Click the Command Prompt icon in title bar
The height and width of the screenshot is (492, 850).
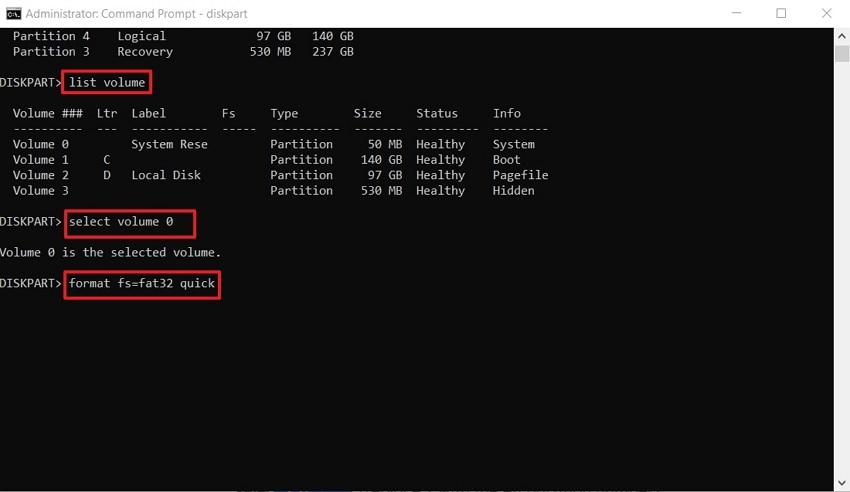coord(14,14)
